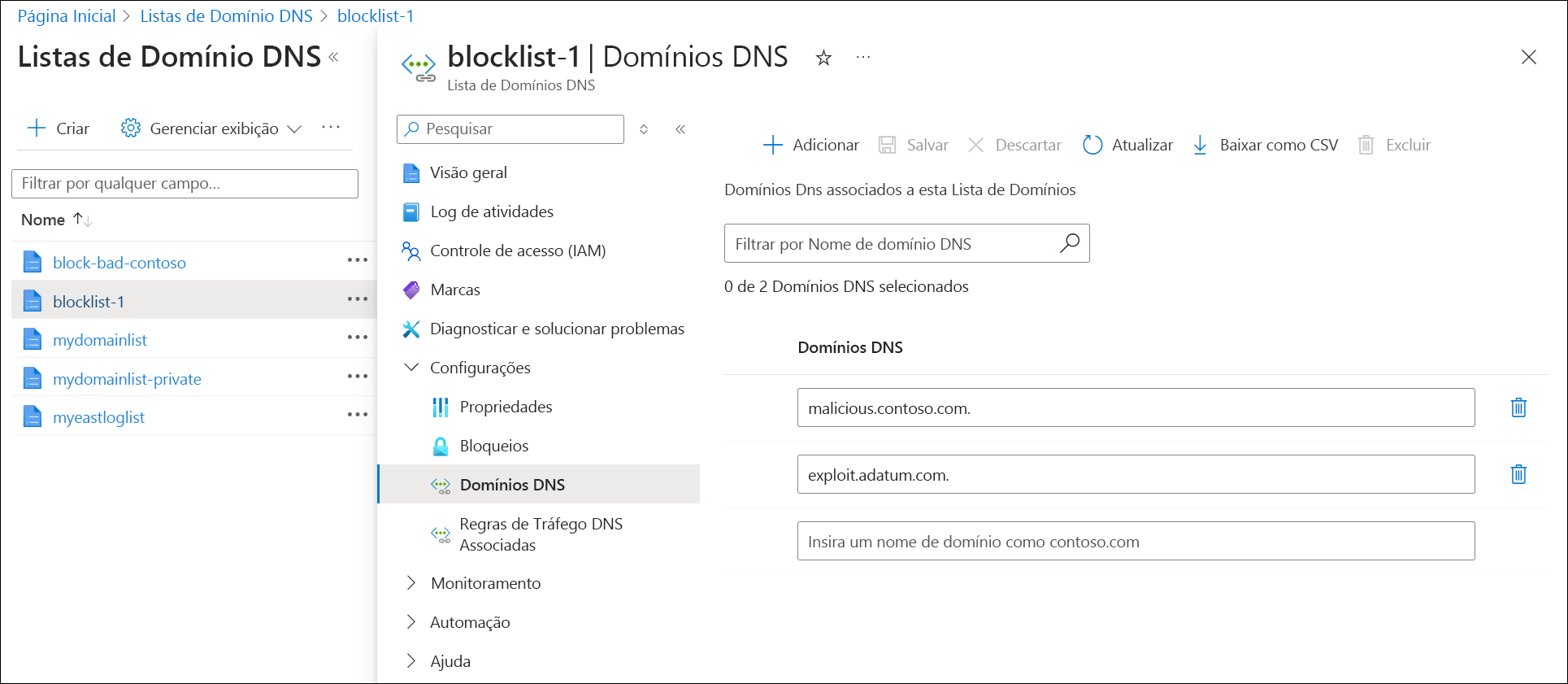Open context menu for mydomainlist row
Viewport: 1568px width, 684px height.
358,338
